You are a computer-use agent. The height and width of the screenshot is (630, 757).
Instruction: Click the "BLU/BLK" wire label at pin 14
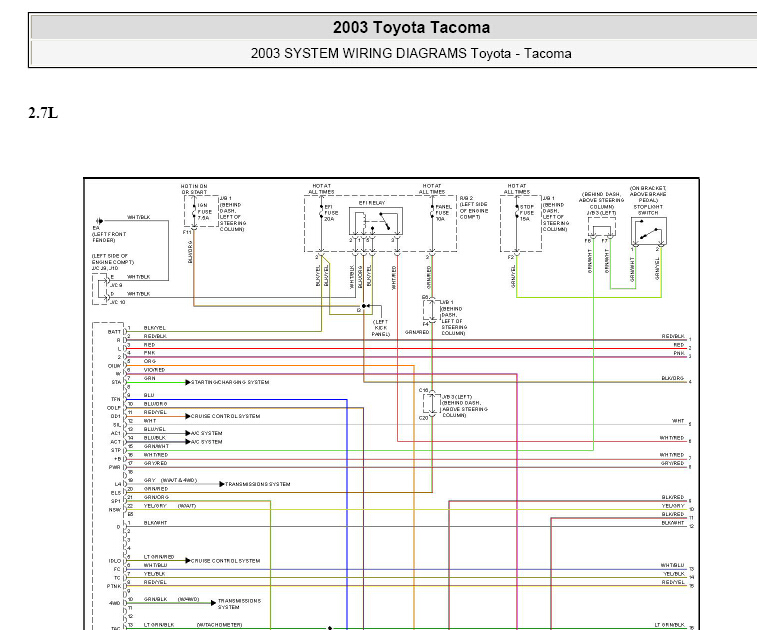pos(154,438)
